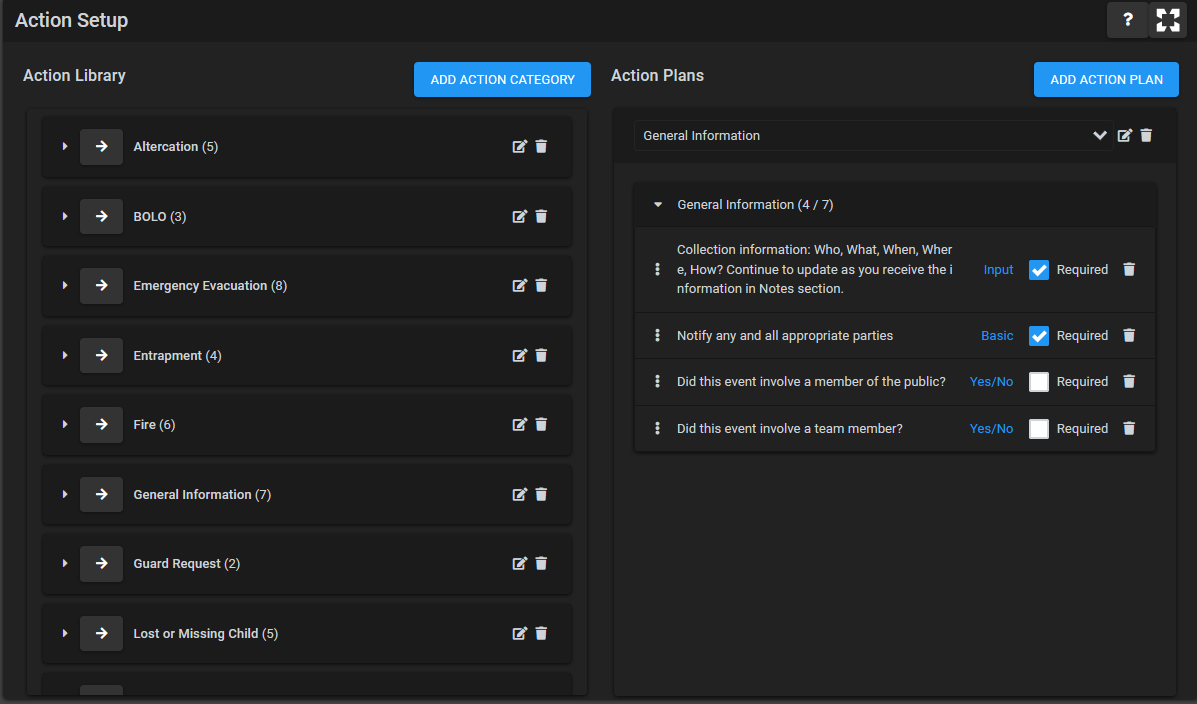Image resolution: width=1197 pixels, height=704 pixels.
Task: Delete the Entrapment category
Action: (541, 356)
